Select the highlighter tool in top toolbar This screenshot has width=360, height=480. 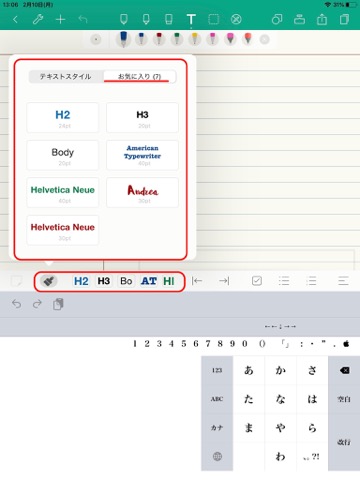click(x=146, y=19)
